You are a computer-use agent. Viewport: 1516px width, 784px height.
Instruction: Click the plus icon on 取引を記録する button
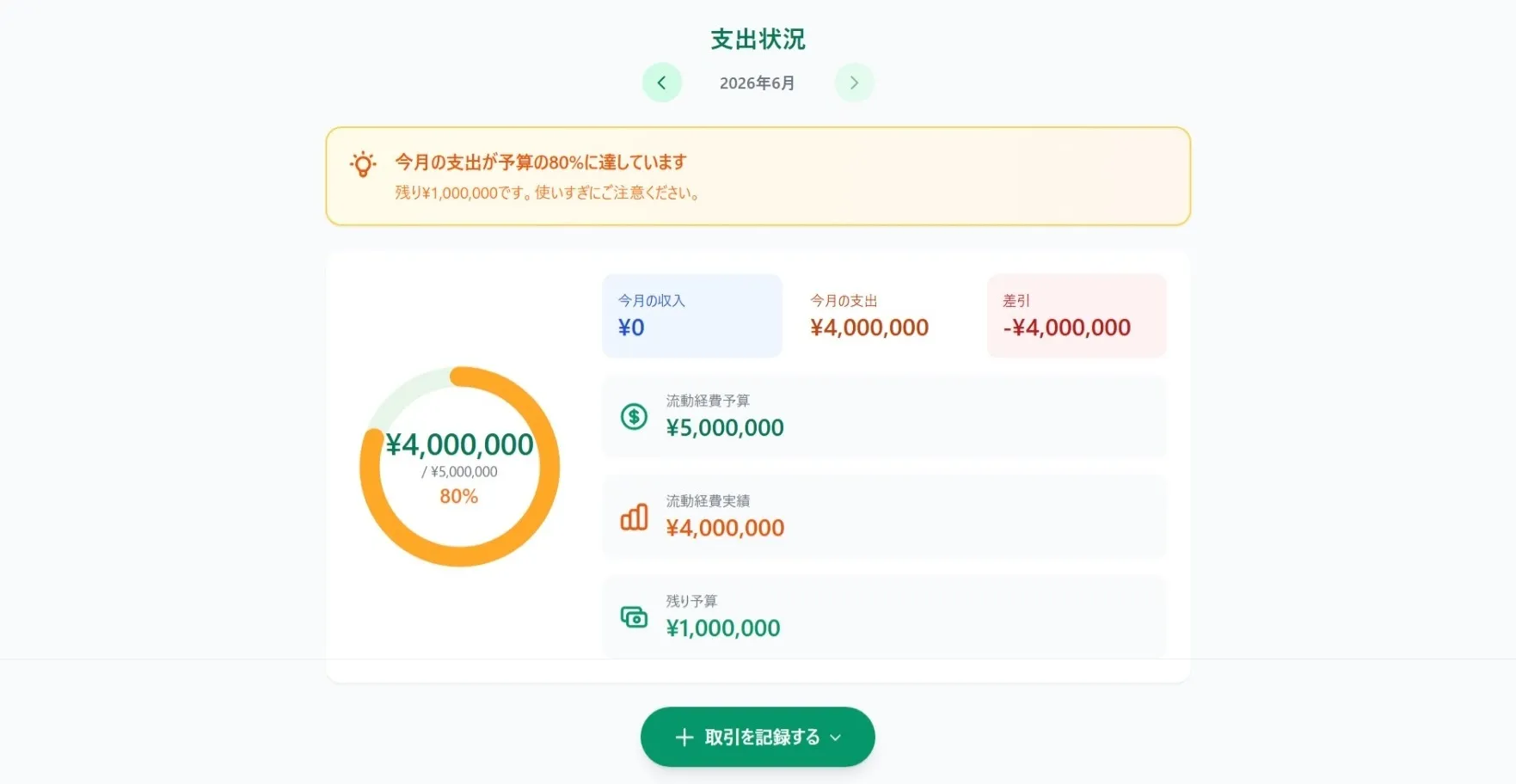click(684, 737)
